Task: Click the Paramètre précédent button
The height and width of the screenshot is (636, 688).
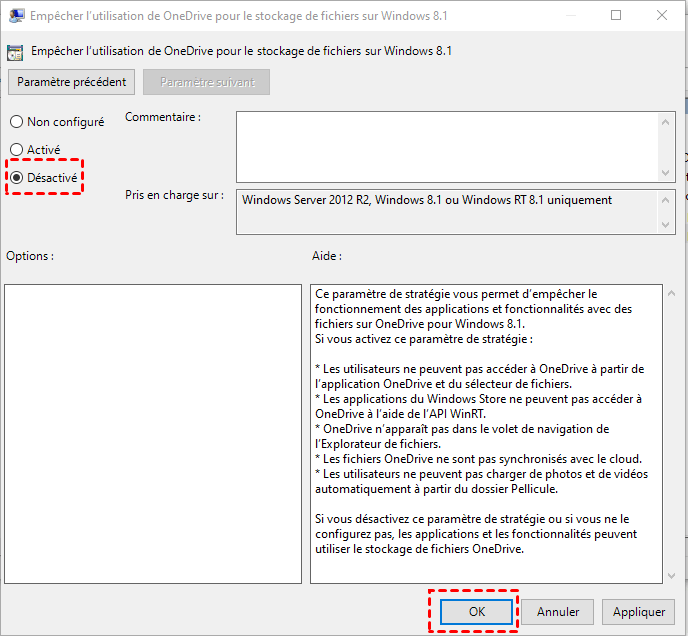Action: point(72,82)
